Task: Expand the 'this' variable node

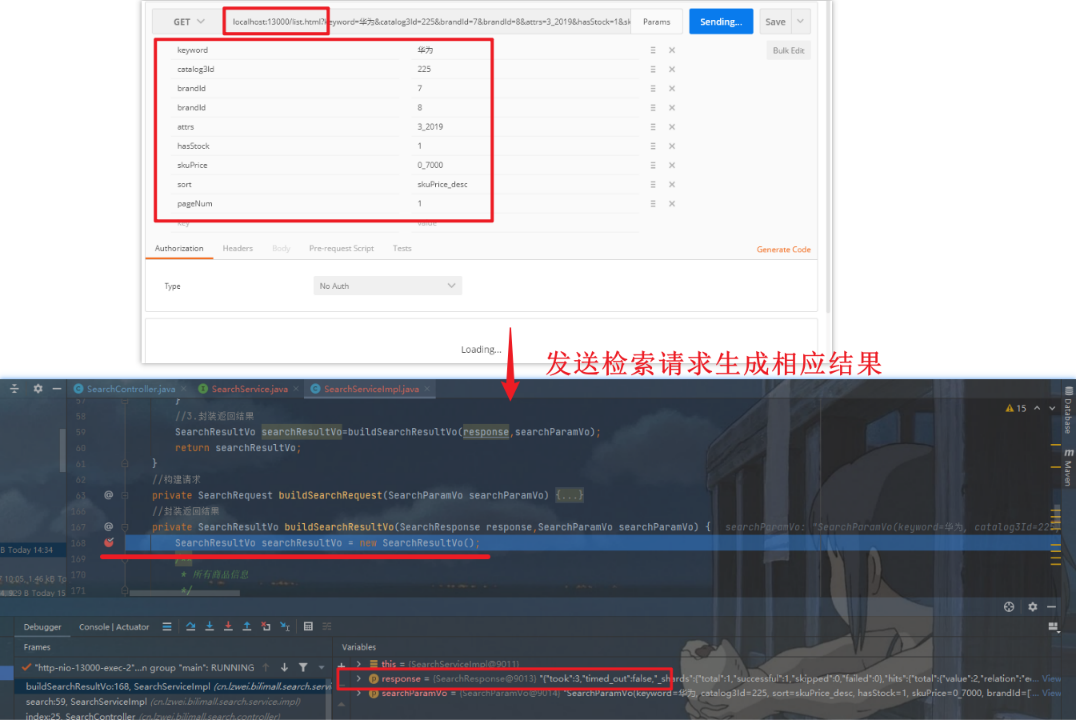Action: tap(359, 664)
